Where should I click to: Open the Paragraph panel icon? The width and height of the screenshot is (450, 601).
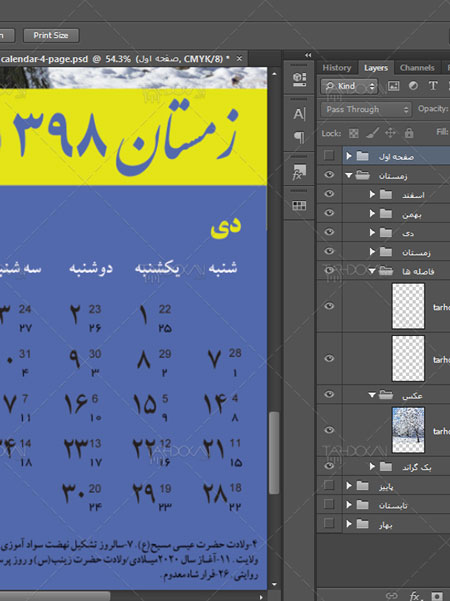coord(299,137)
